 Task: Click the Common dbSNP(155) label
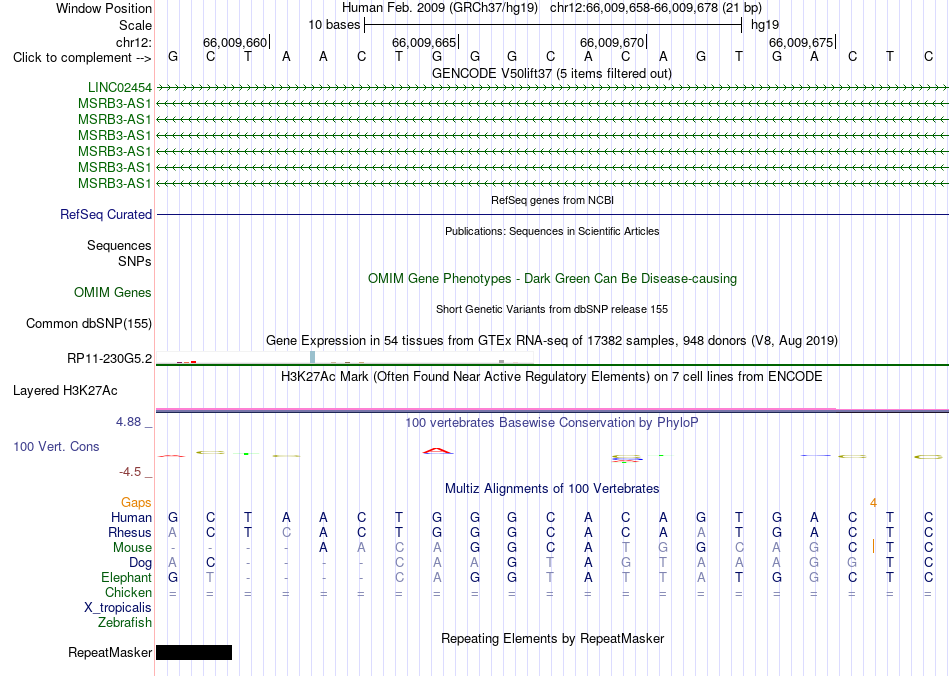pyautogui.click(x=89, y=323)
